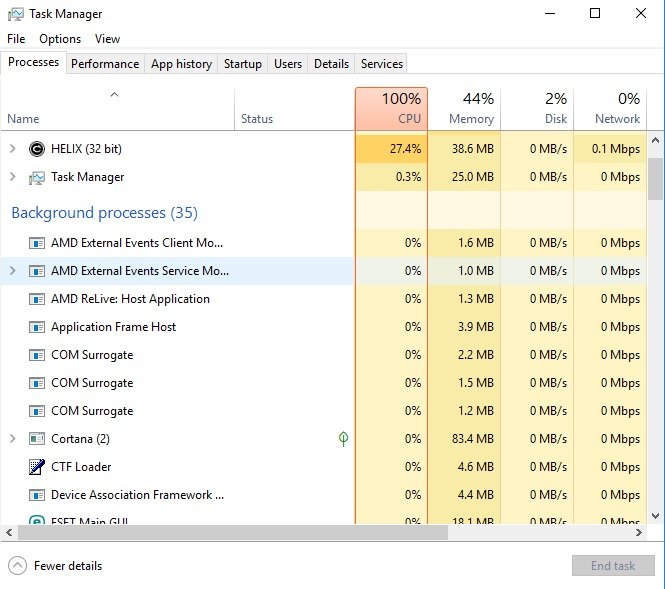Click the AMD ReLive: Host Application icon

37,299
